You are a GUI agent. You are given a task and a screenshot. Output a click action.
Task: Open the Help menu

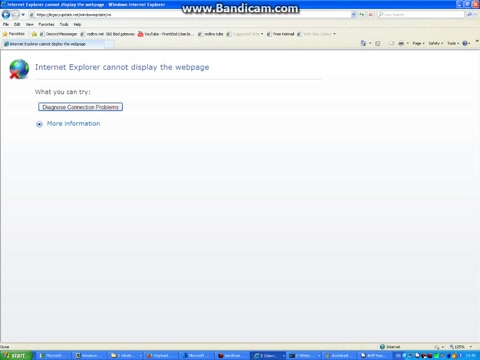click(x=77, y=24)
